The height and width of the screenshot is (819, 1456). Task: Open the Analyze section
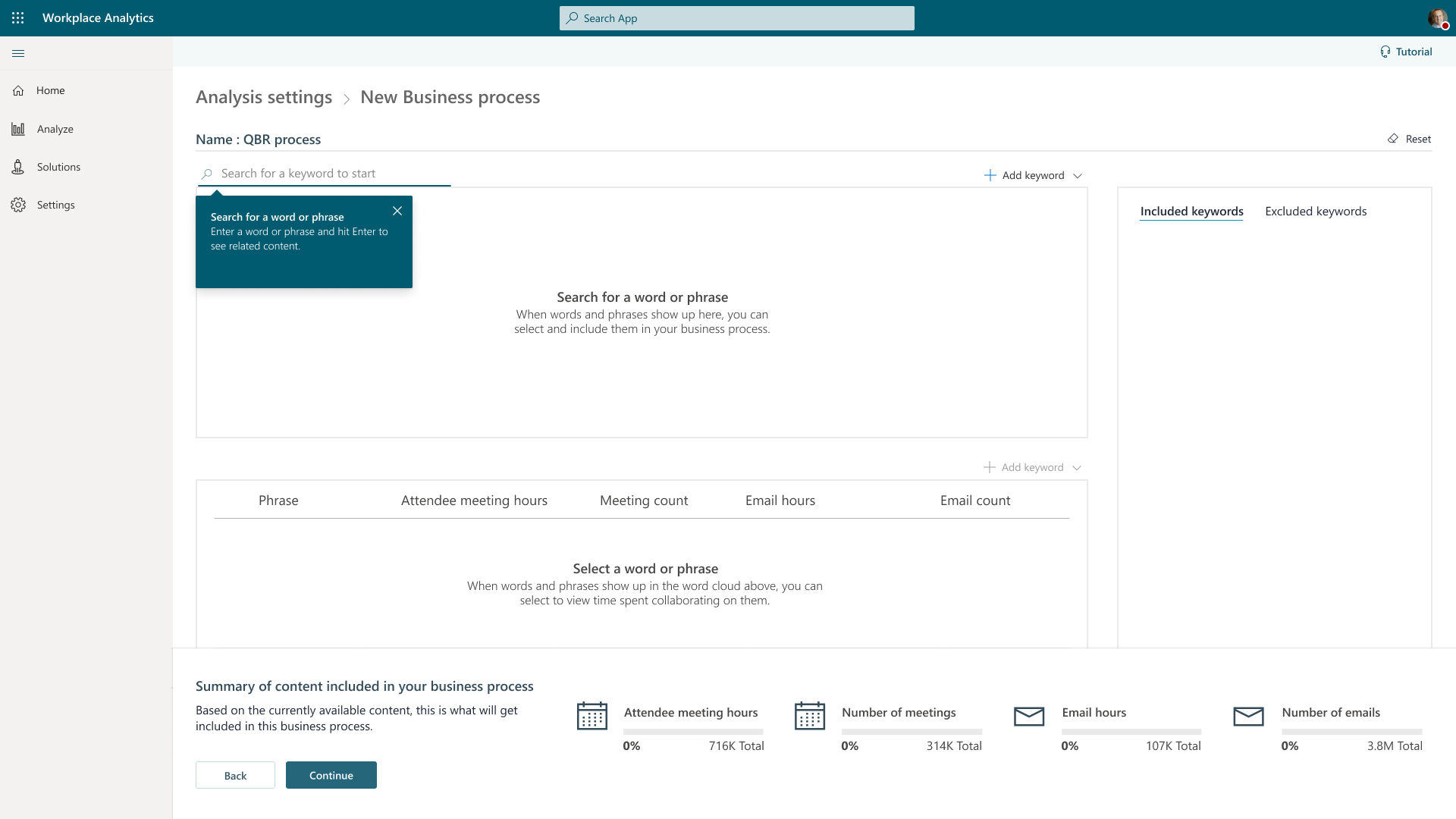56,128
